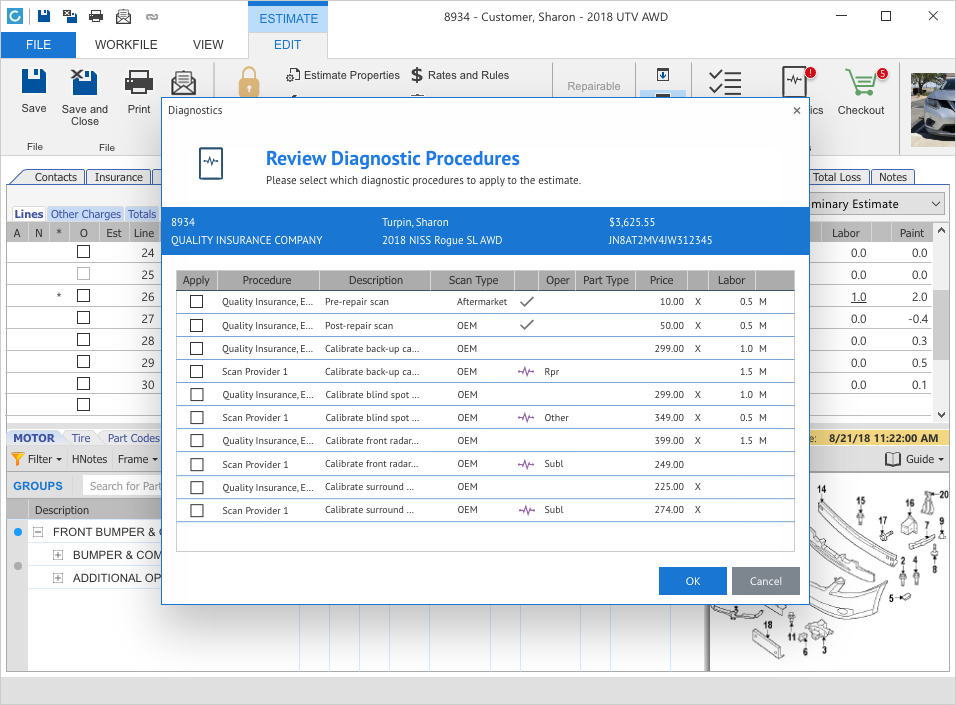This screenshot has height=705, width=956.
Task: Click the Save icon in the ribbon
Action: [34, 83]
